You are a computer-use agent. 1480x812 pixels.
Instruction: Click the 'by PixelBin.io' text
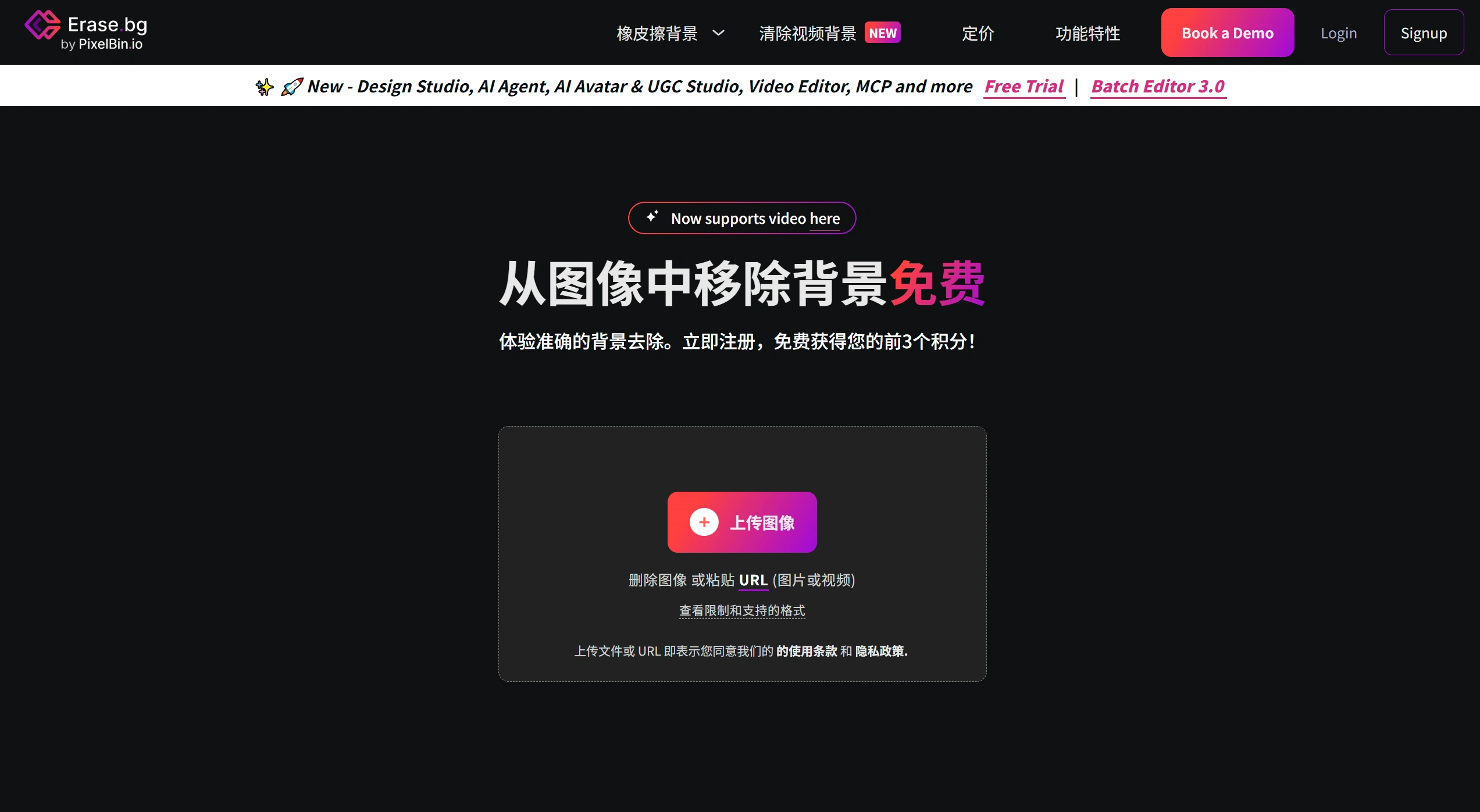click(x=102, y=44)
